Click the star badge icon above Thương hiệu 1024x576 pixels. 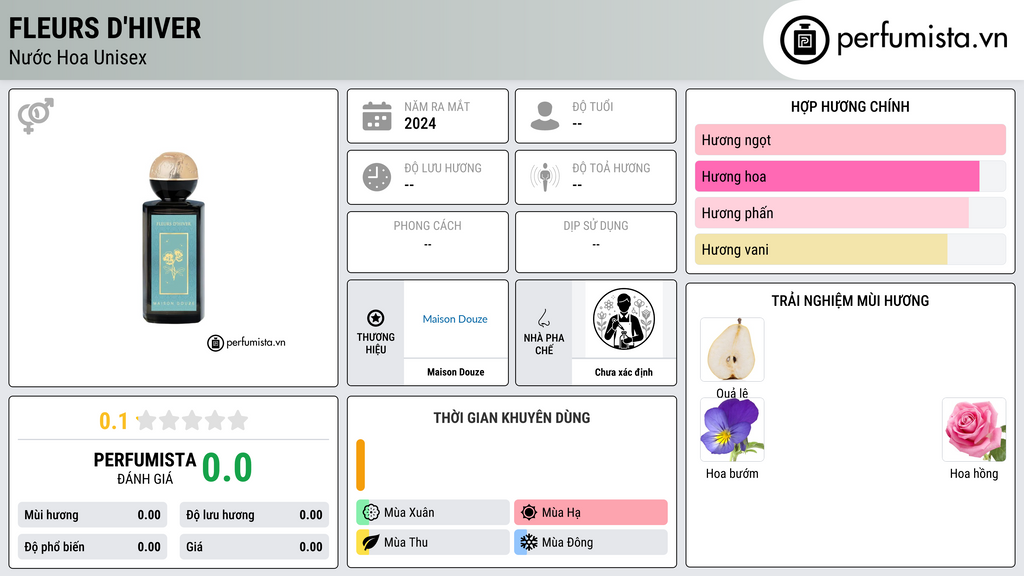376,318
